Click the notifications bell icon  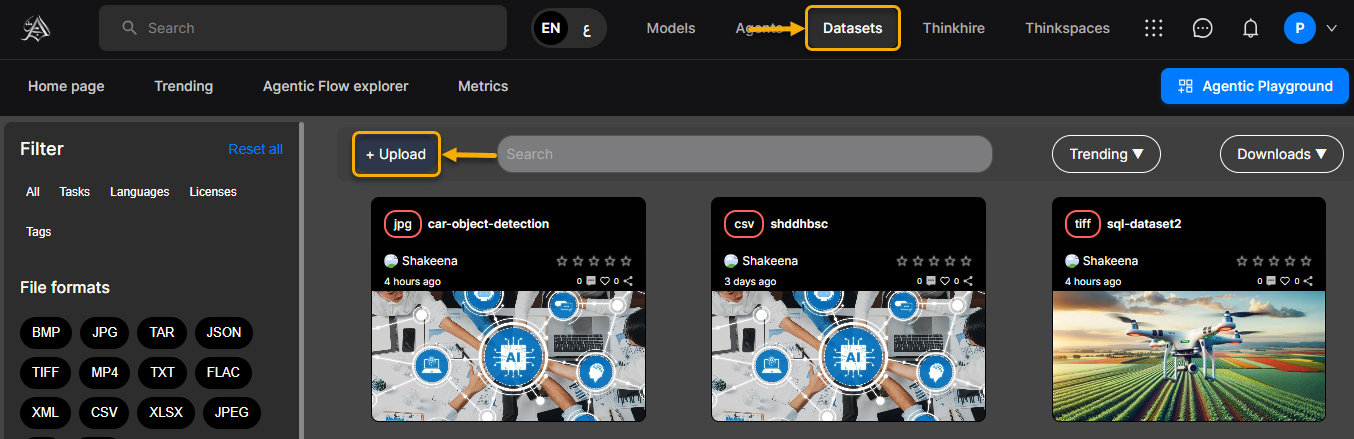[1250, 28]
